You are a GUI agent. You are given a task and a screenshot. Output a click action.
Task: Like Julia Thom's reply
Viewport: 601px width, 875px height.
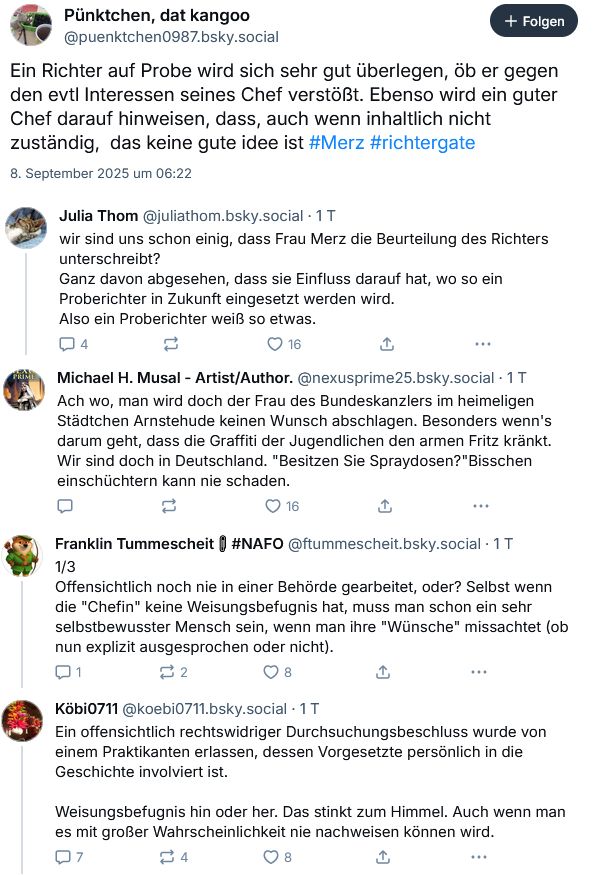pyautogui.click(x=275, y=343)
